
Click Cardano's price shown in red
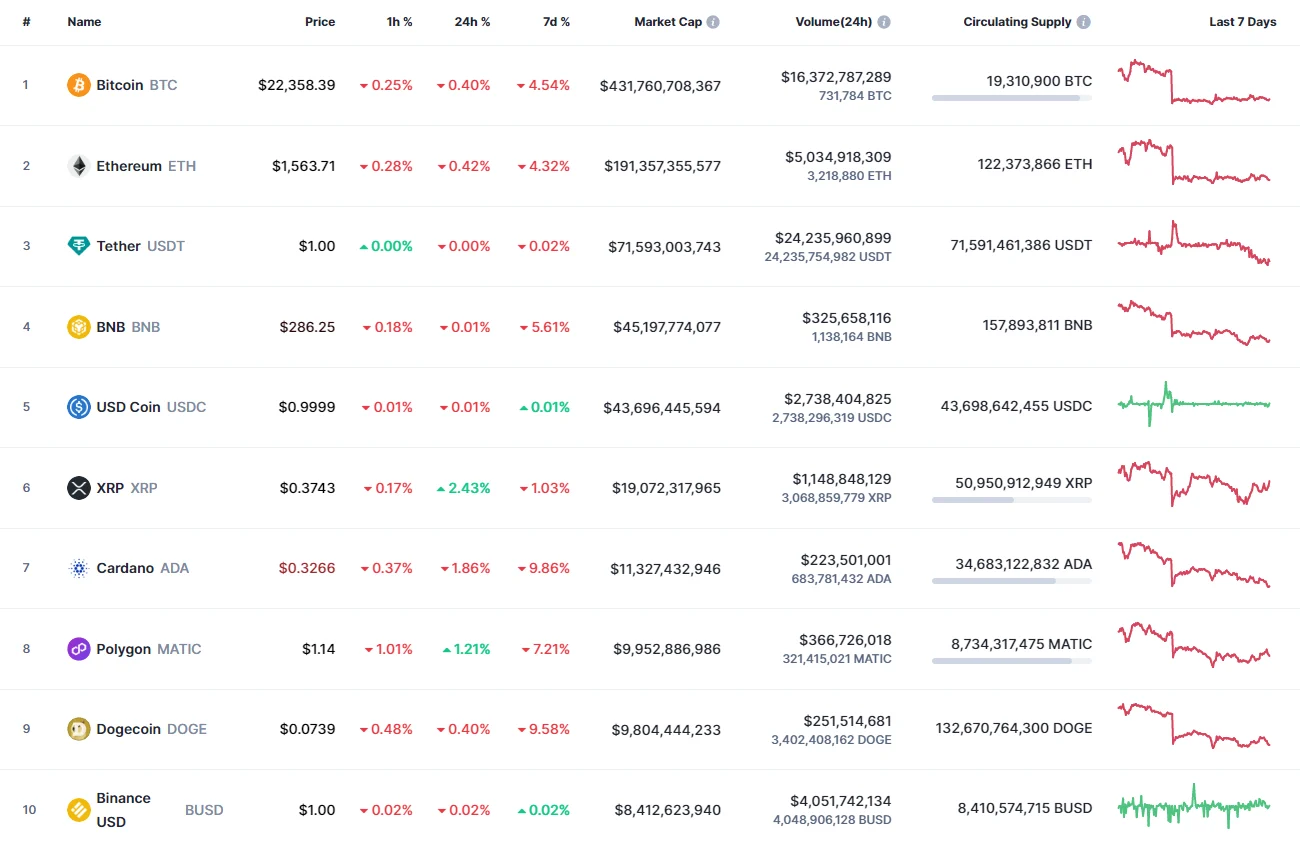click(x=306, y=568)
